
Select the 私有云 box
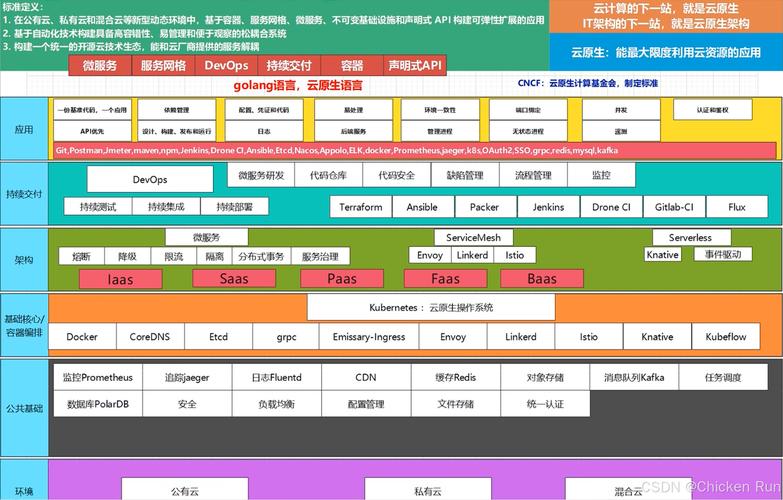(x=428, y=489)
